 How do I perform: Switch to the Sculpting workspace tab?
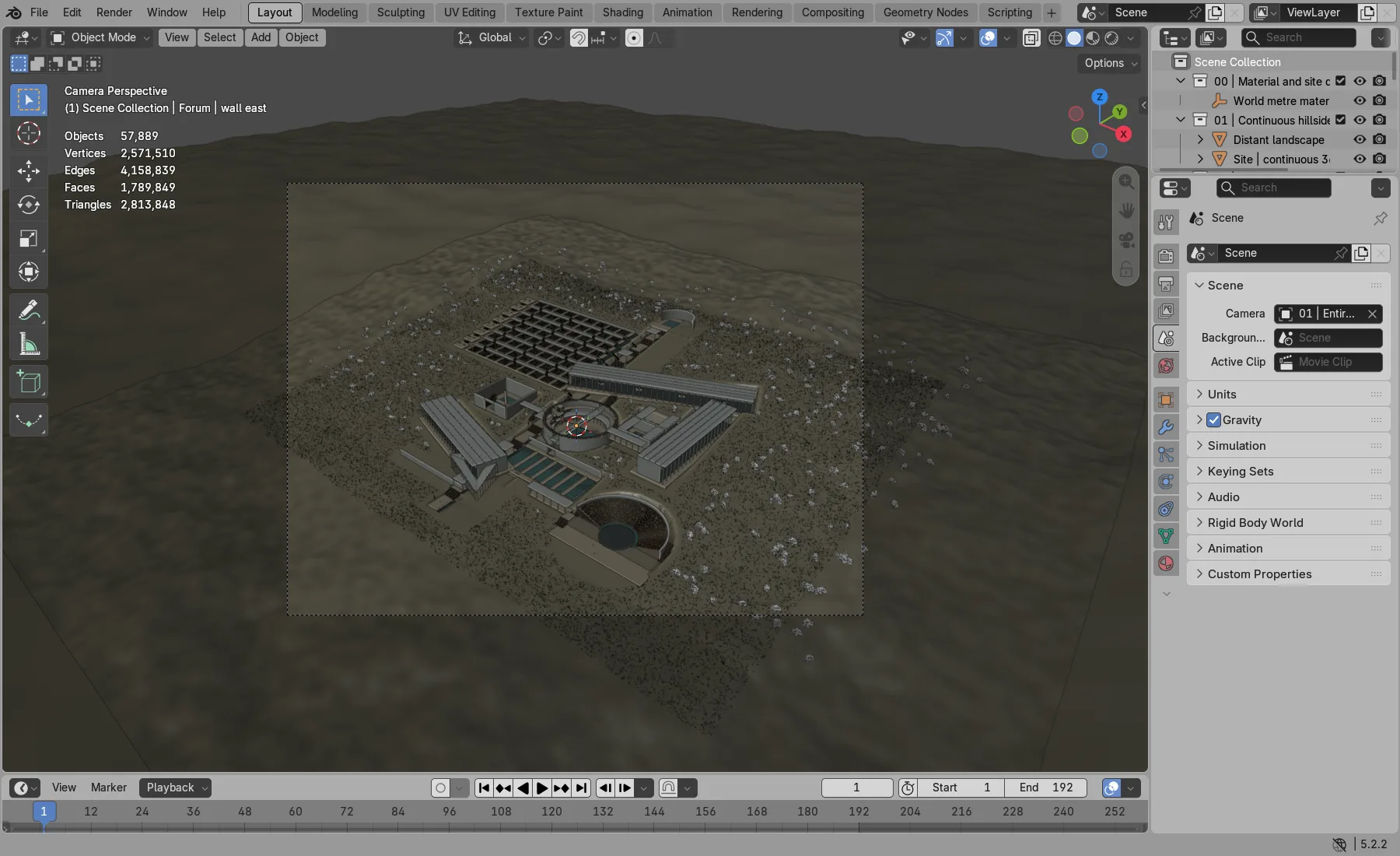401,12
